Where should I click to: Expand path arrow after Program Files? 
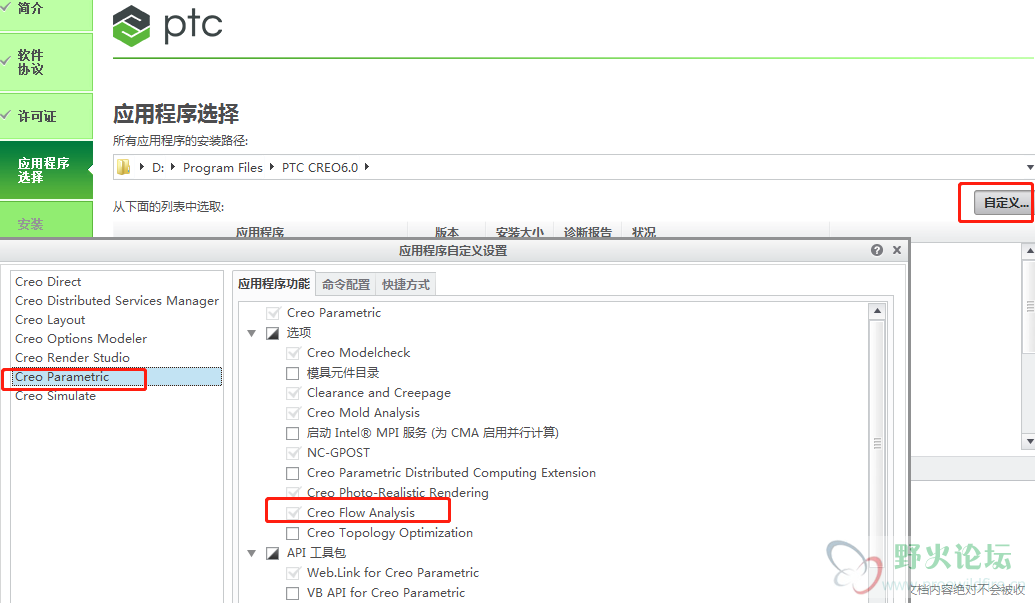point(271,167)
